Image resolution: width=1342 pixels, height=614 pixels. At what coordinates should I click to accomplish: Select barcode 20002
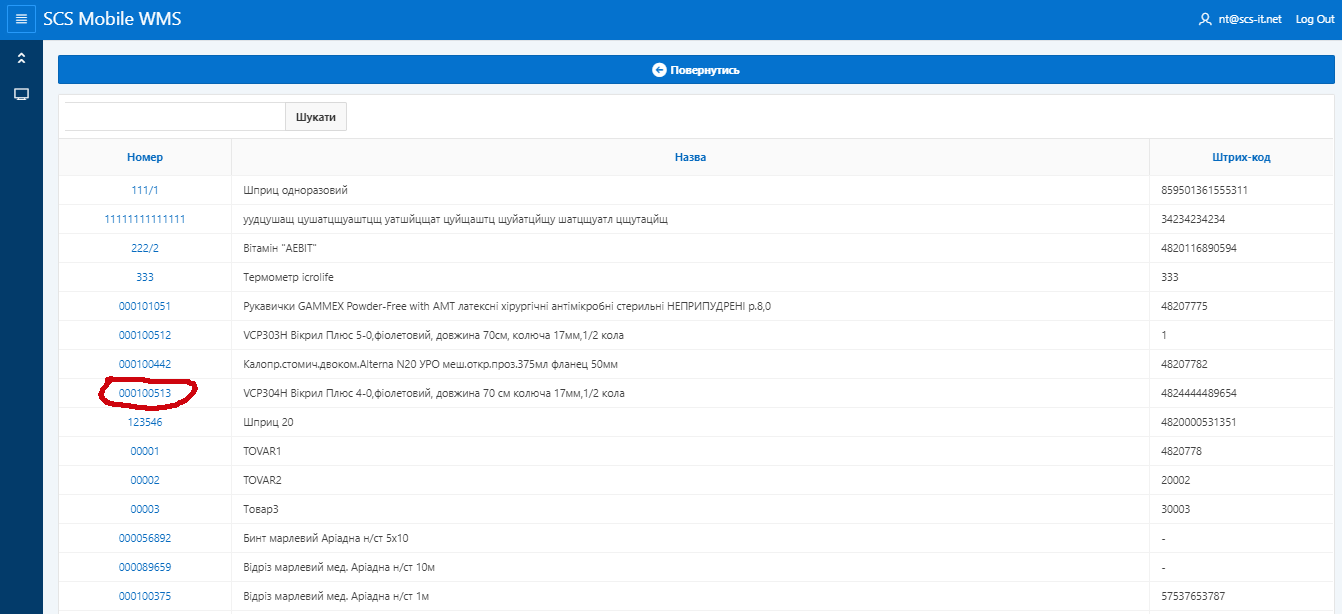click(x=1176, y=480)
